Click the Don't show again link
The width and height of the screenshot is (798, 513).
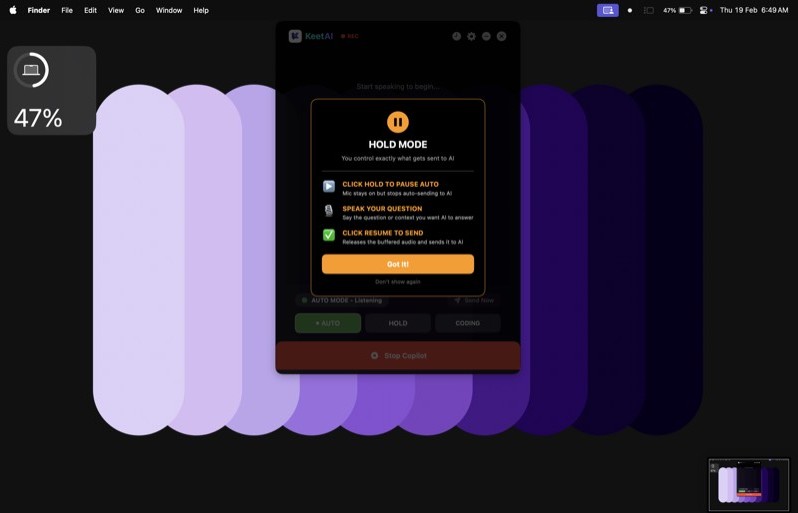tap(398, 282)
